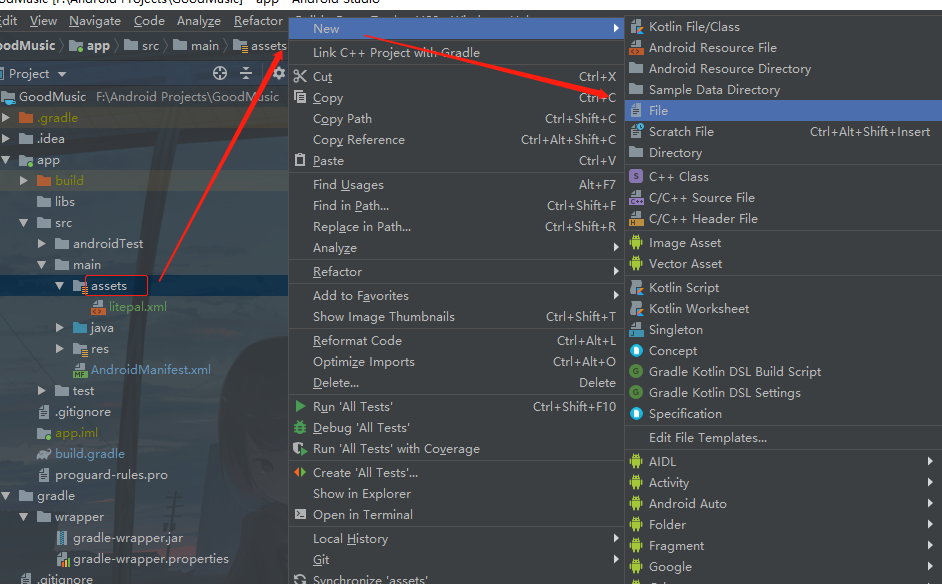942x584 pixels.
Task: Click the Run with Coverage shield icon
Action: tap(300, 448)
